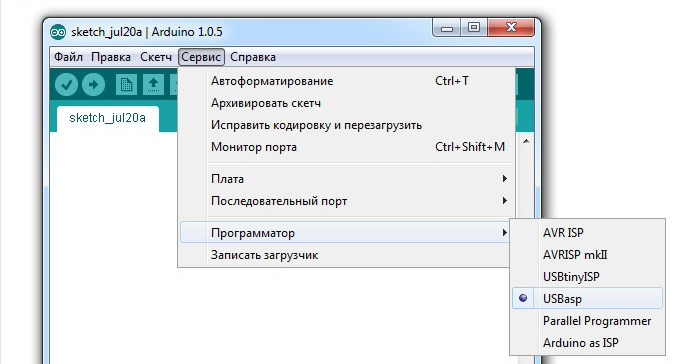Click Записать загрузчик menu entry
The width and height of the screenshot is (678, 364).
(x=346, y=255)
